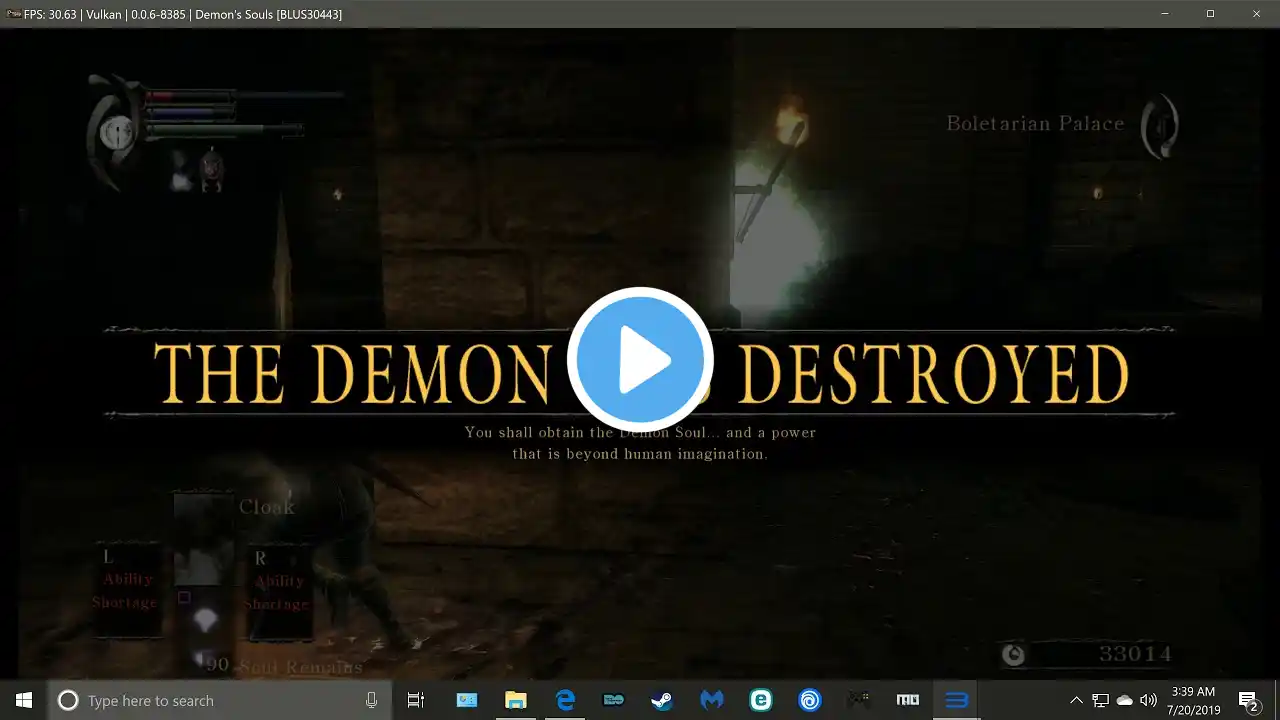Open Malwarebytes from the taskbar

(x=711, y=700)
